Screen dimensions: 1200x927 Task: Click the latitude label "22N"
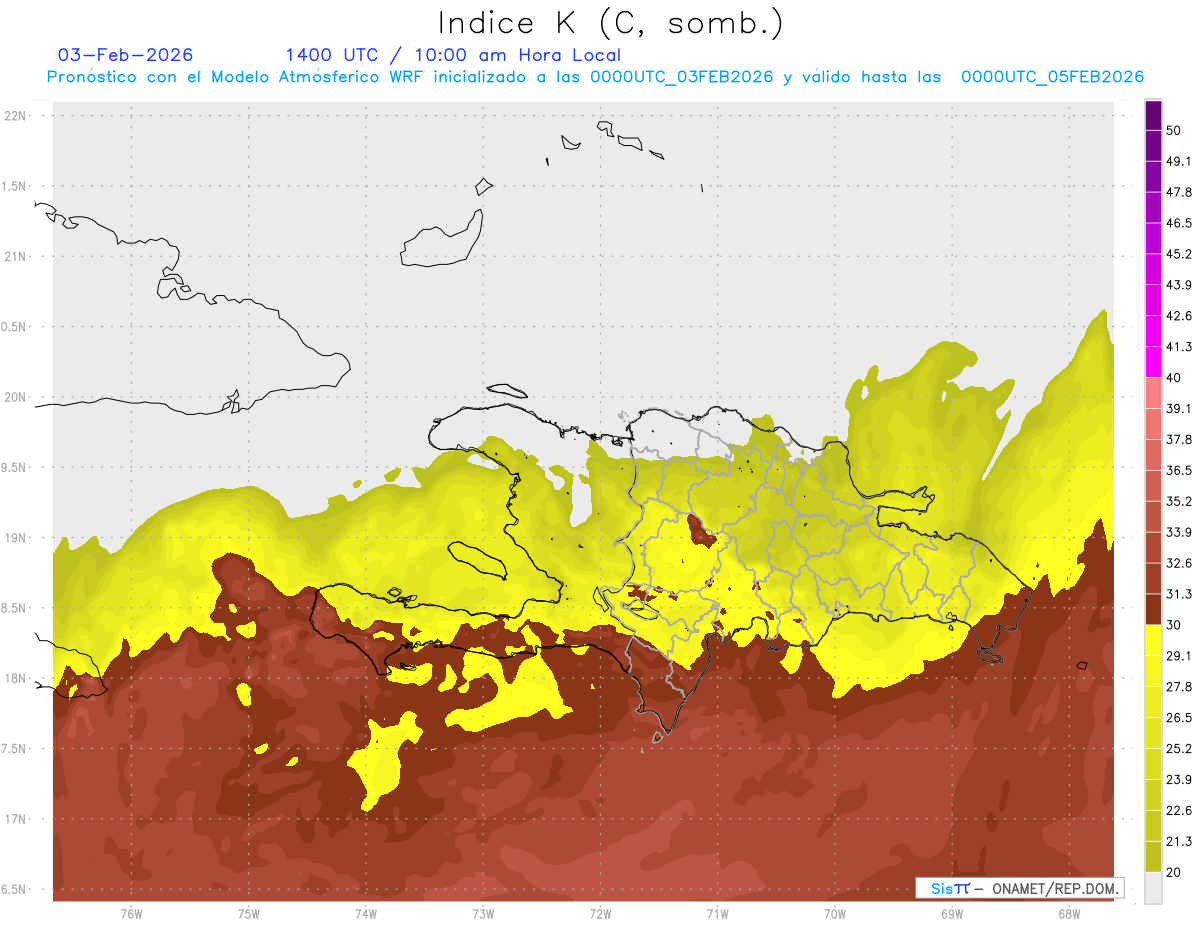click(17, 116)
